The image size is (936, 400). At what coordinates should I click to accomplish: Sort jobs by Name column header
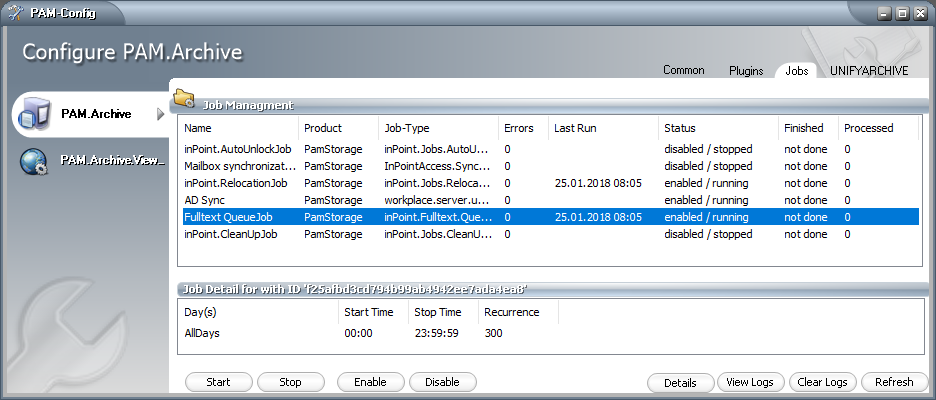(238, 128)
